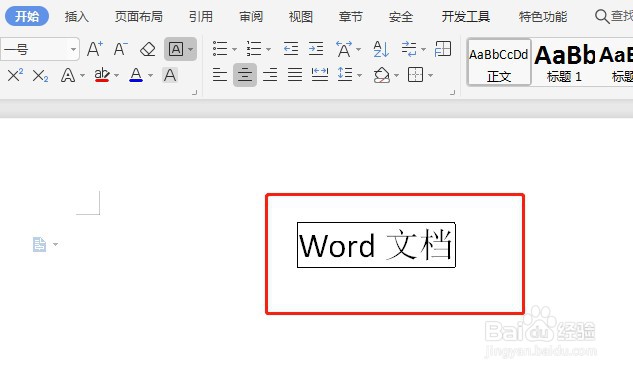Apply bullet list formatting
The image size is (633, 373).
[x=220, y=49]
